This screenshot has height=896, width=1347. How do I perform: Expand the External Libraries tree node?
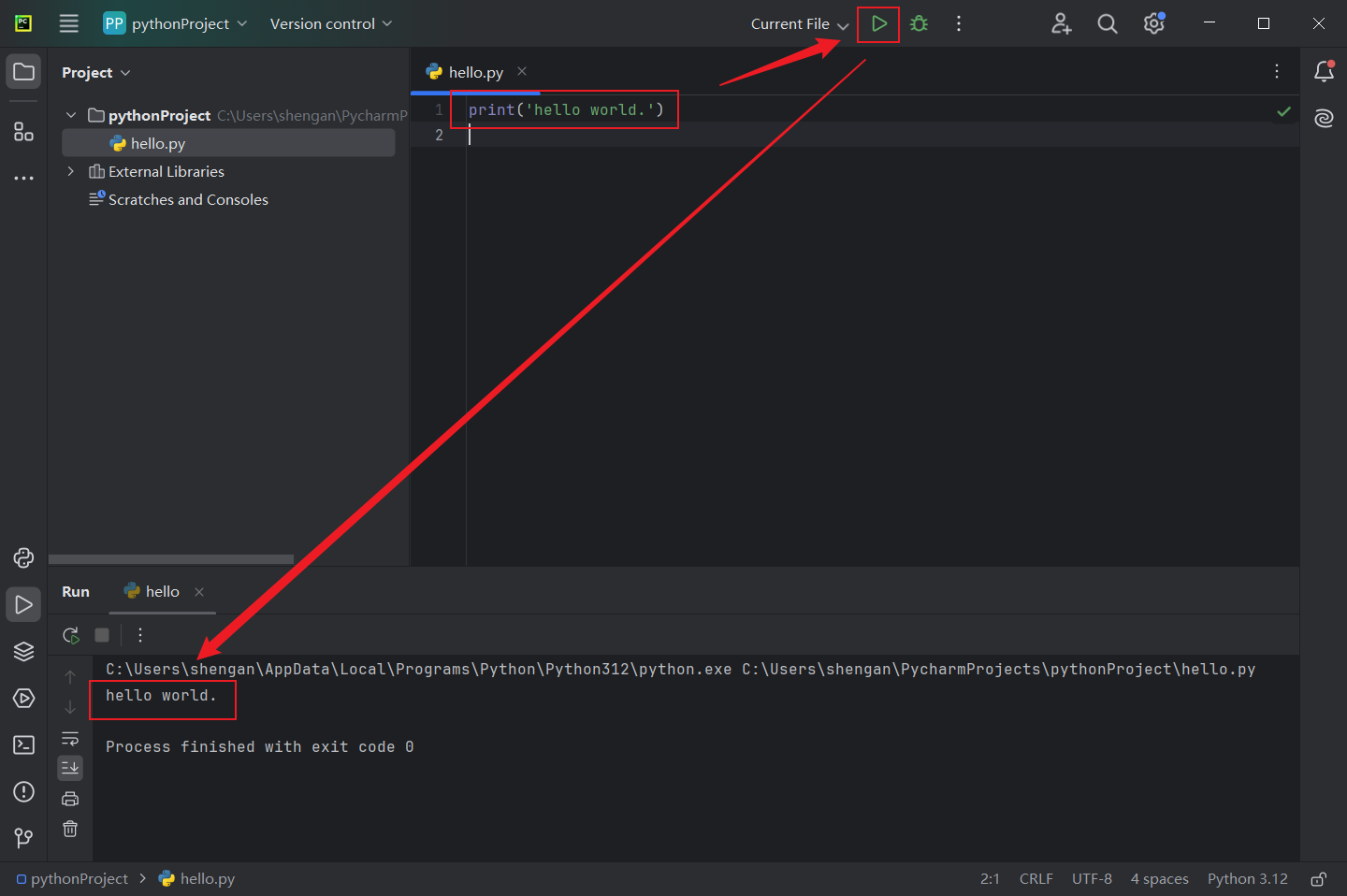click(x=70, y=172)
